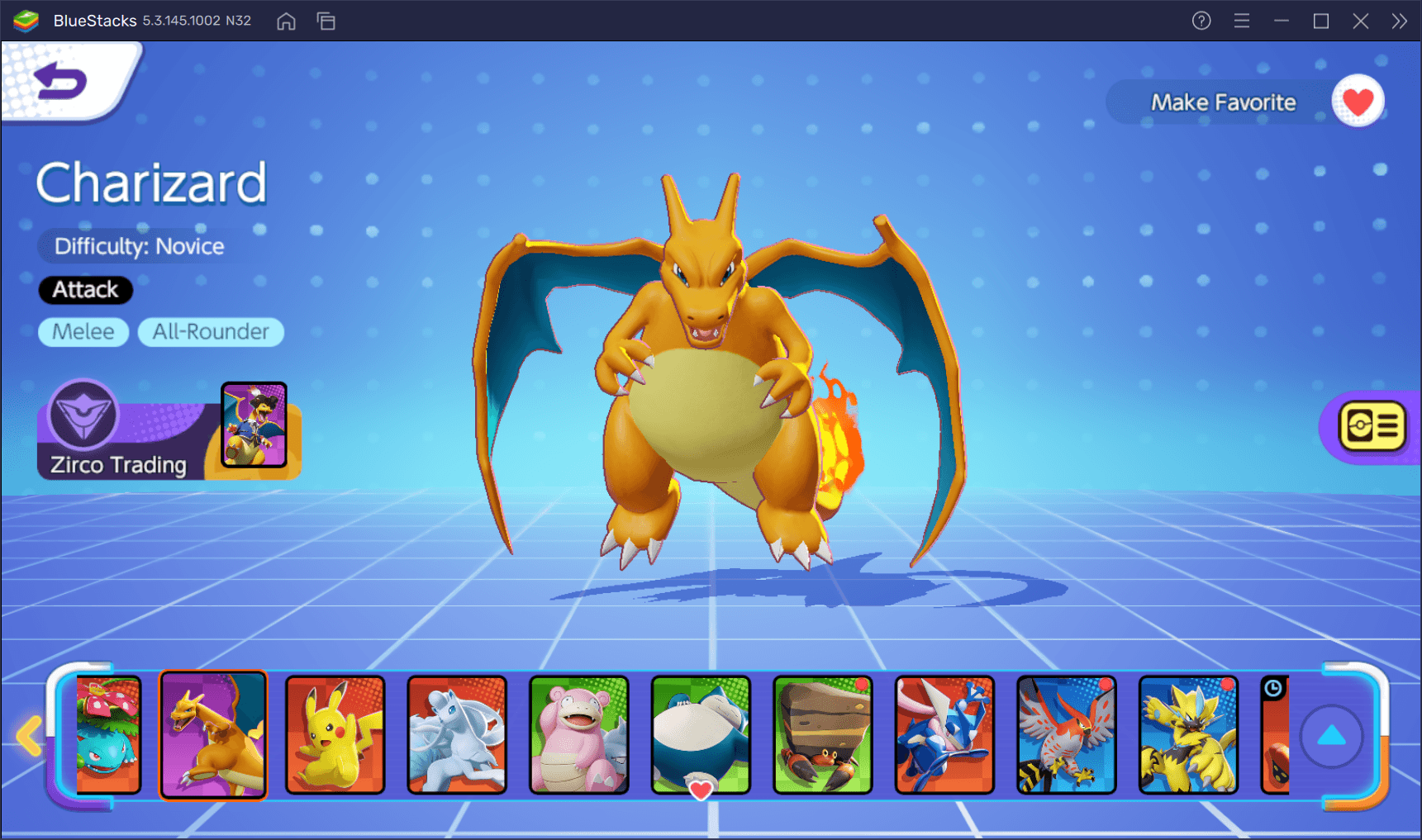This screenshot has height=840, width=1422.
Task: Toggle the Make Favorite heart
Action: [x=1358, y=102]
